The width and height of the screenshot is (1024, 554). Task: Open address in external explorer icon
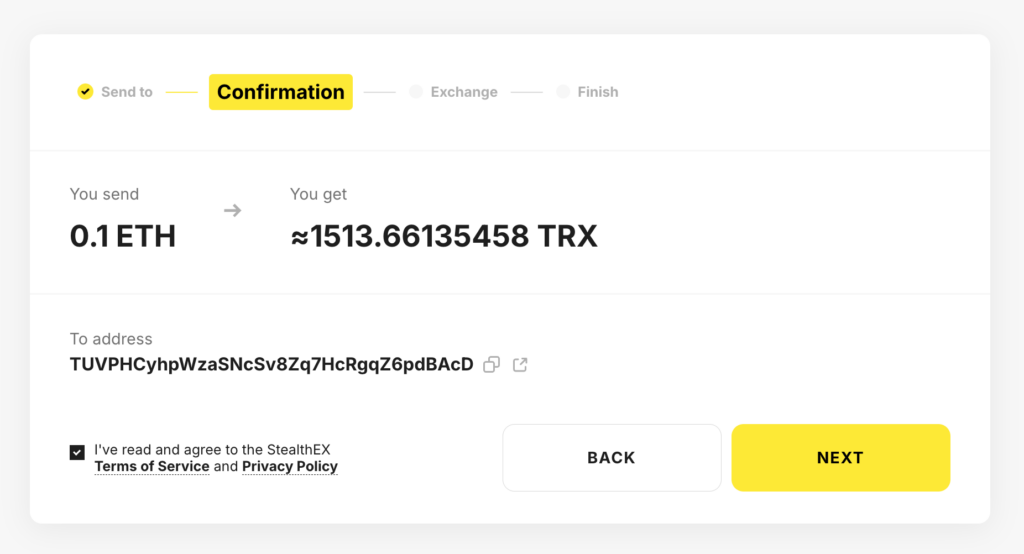click(x=520, y=365)
